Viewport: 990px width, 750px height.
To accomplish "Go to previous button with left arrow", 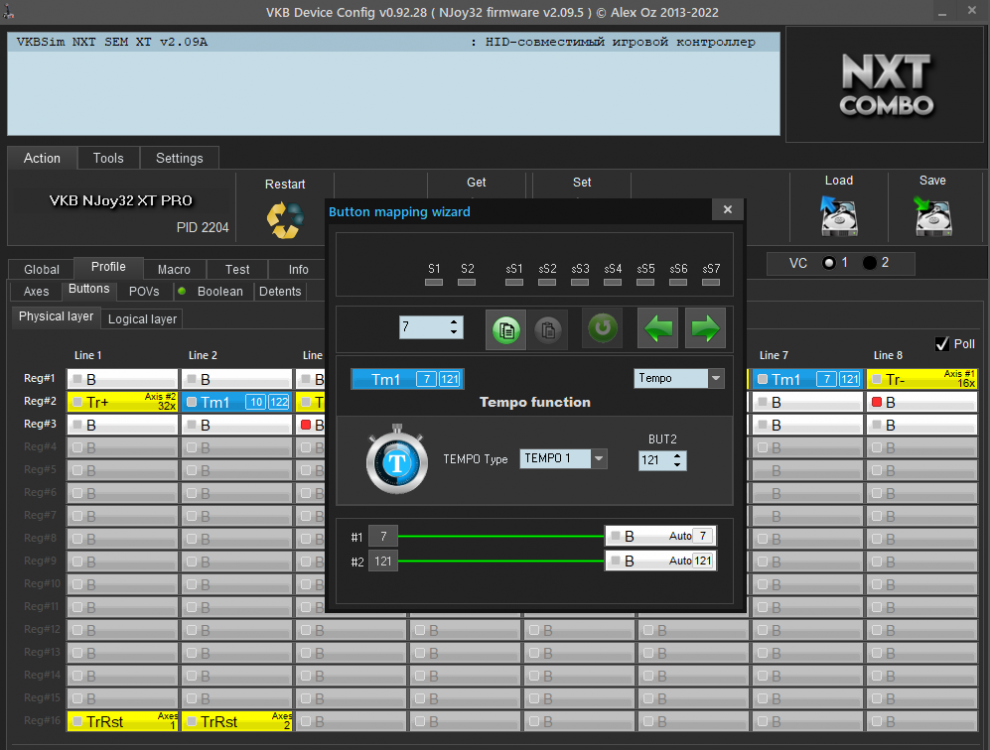I will coord(659,329).
